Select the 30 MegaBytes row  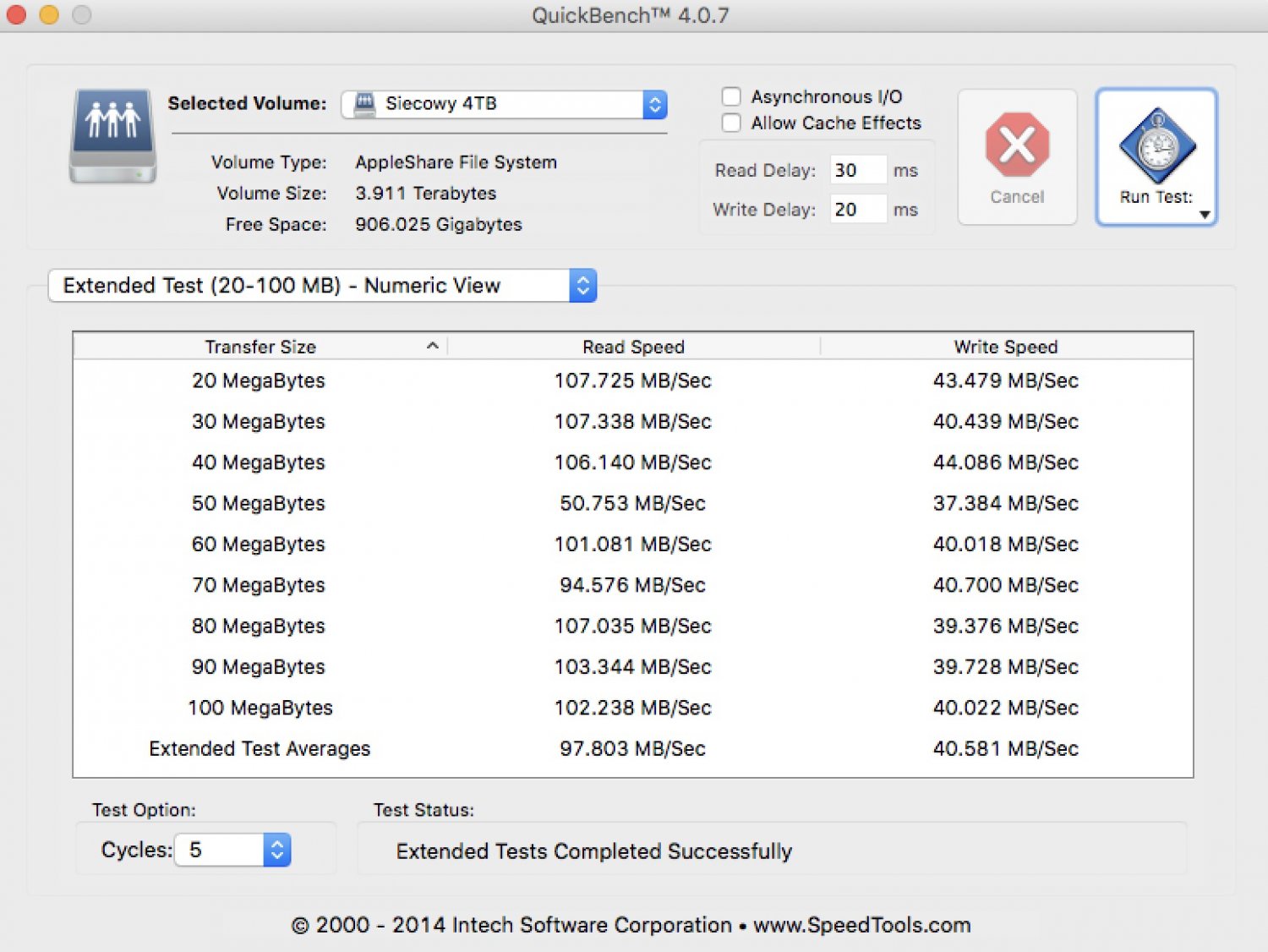tap(633, 421)
